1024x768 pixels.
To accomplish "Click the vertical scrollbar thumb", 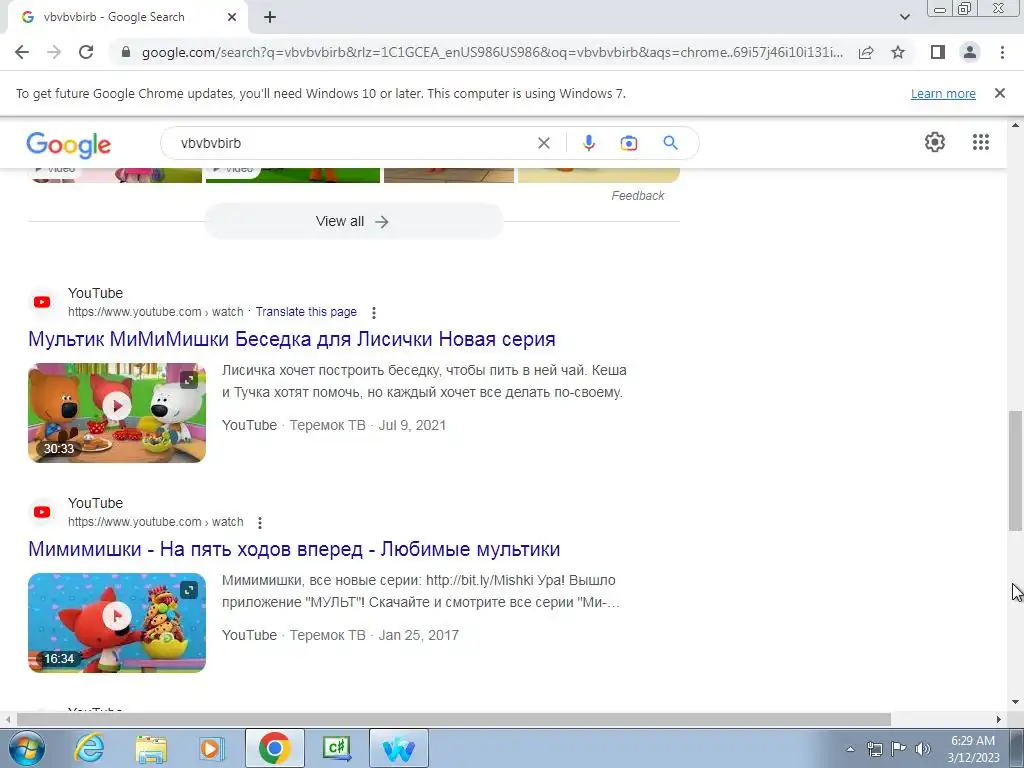I will [x=1015, y=470].
